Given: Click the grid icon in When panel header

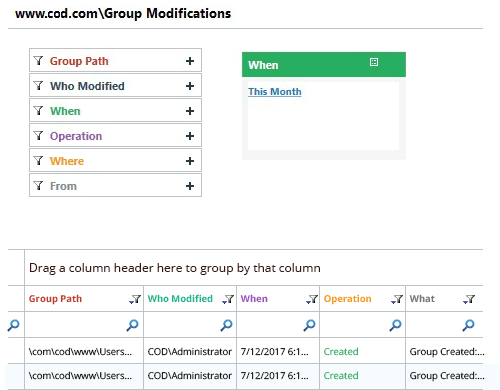Looking at the screenshot, I should pos(374,62).
